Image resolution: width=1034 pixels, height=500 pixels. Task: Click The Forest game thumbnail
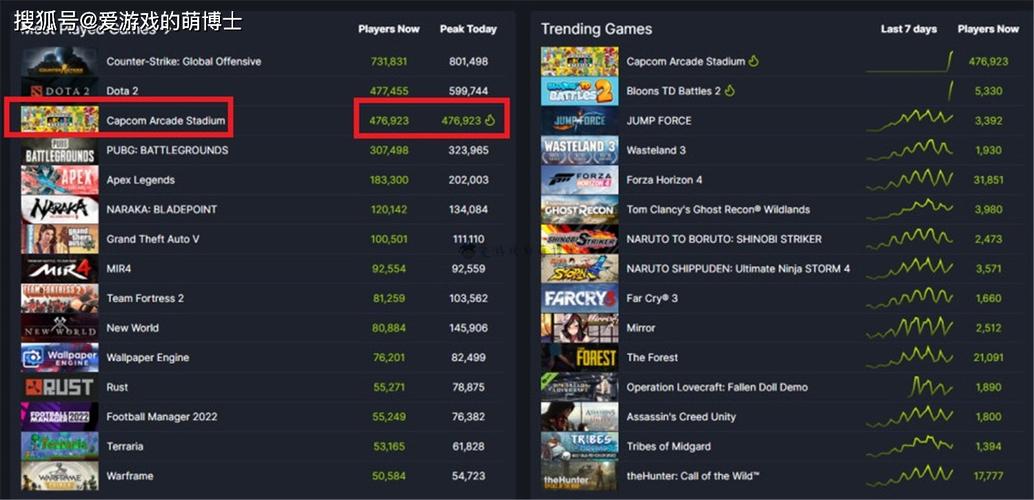pos(580,358)
